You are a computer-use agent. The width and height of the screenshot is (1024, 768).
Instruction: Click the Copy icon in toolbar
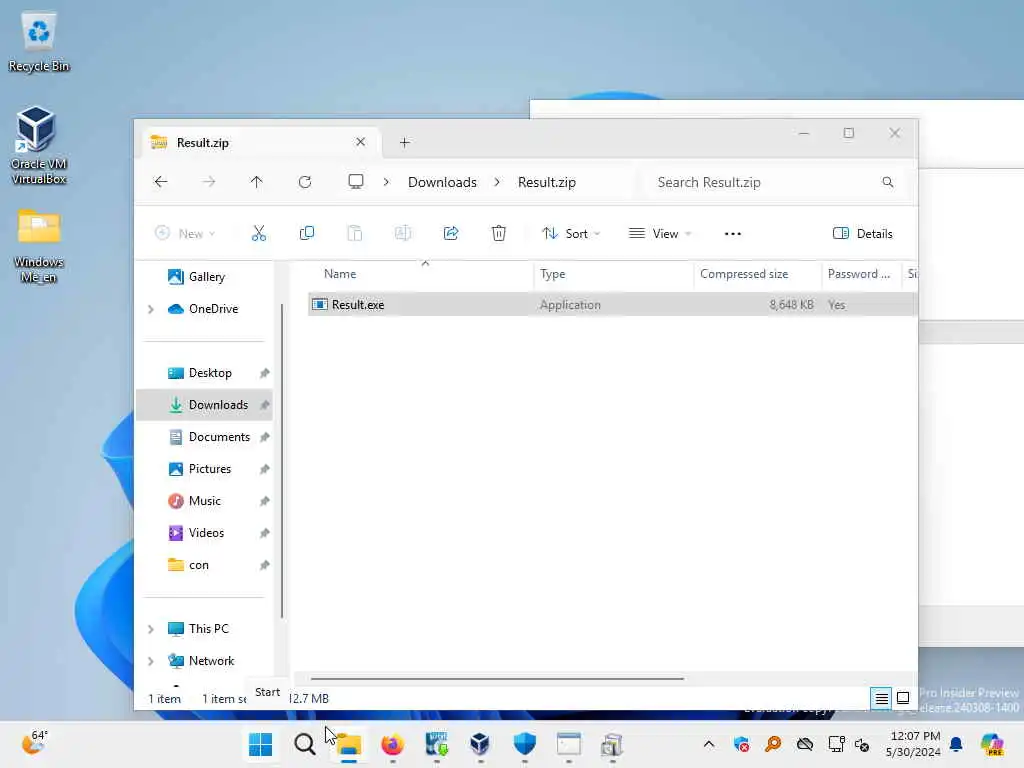coord(306,233)
